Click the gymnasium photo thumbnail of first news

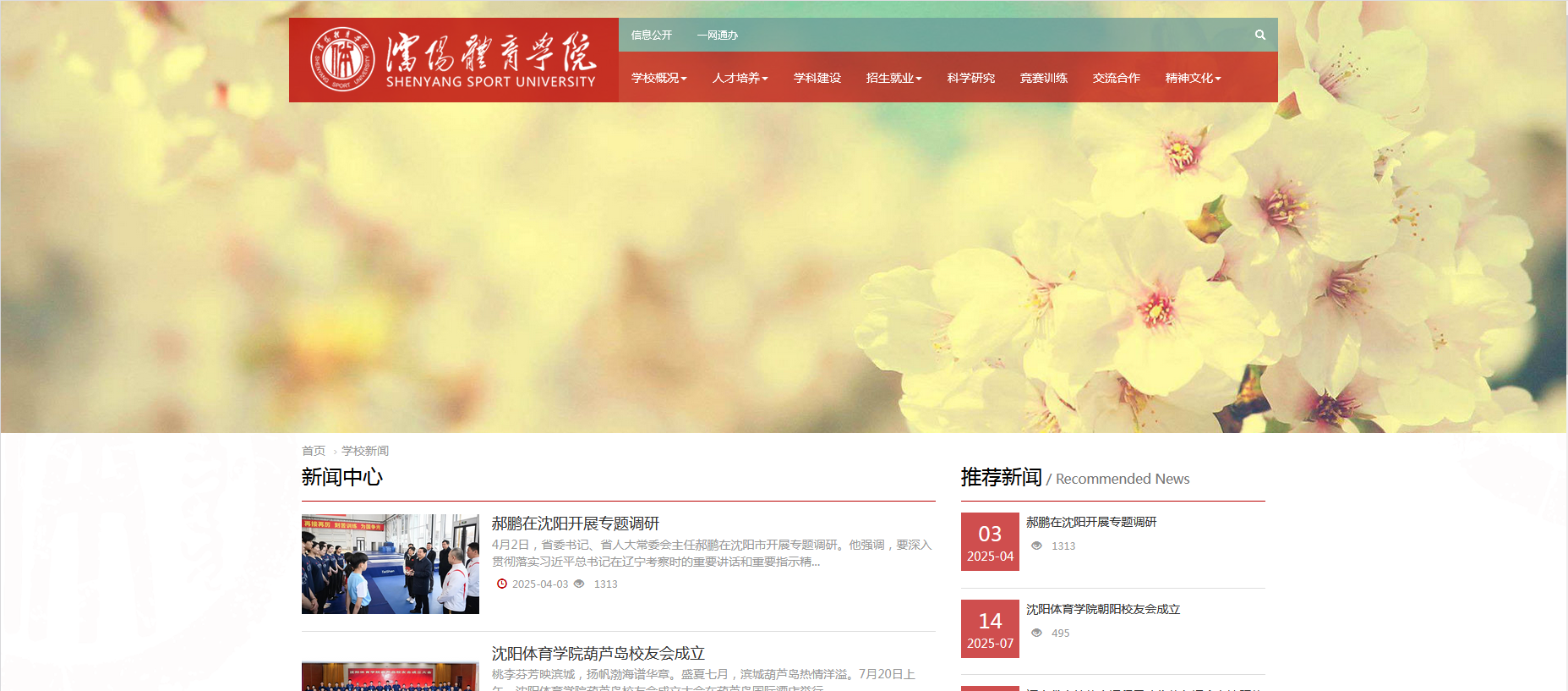click(x=390, y=564)
